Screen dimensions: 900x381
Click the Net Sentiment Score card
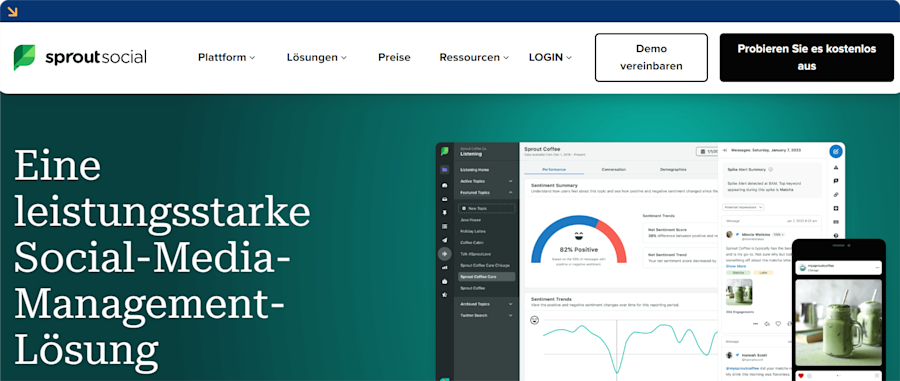[680, 233]
